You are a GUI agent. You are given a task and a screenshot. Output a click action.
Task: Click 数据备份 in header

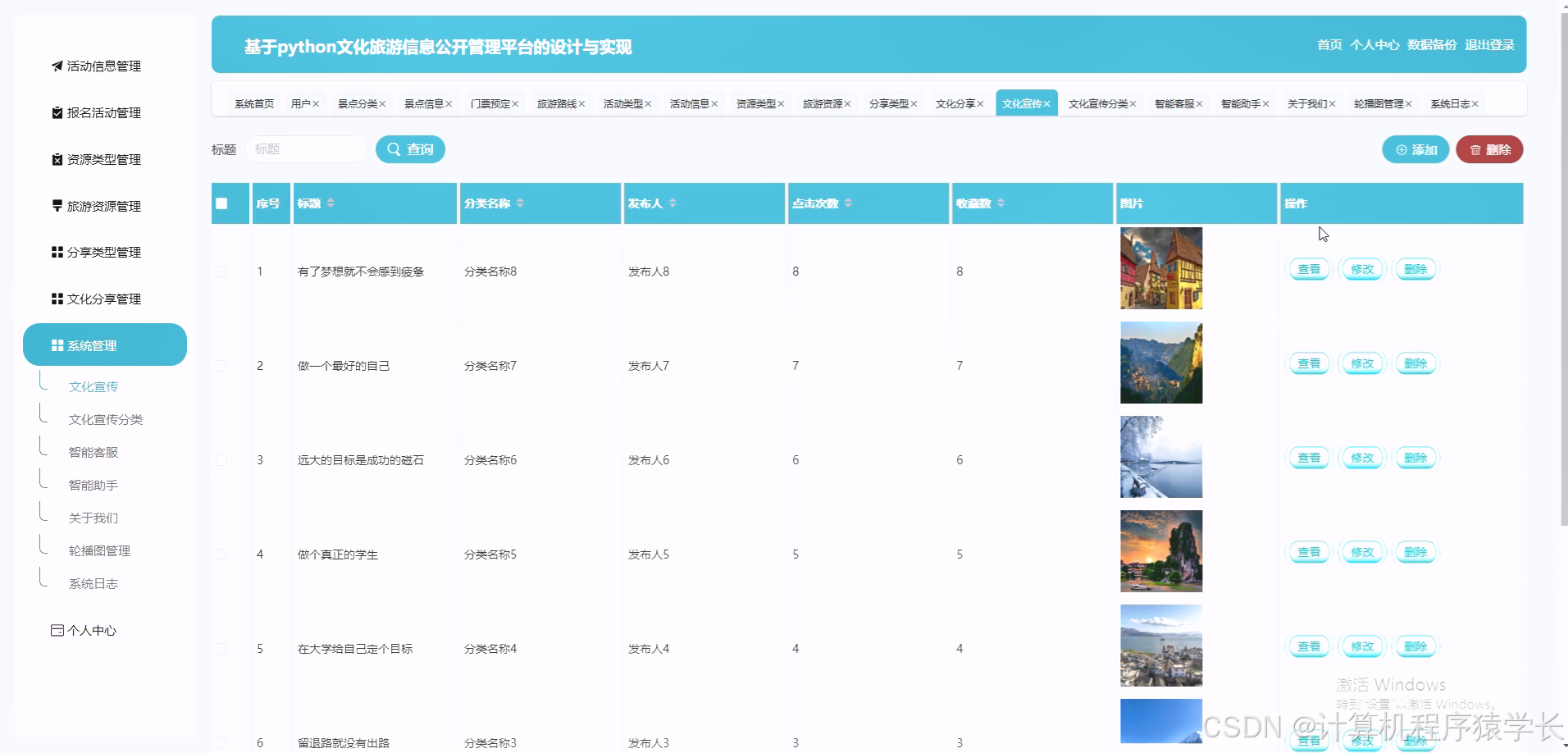coord(1432,44)
